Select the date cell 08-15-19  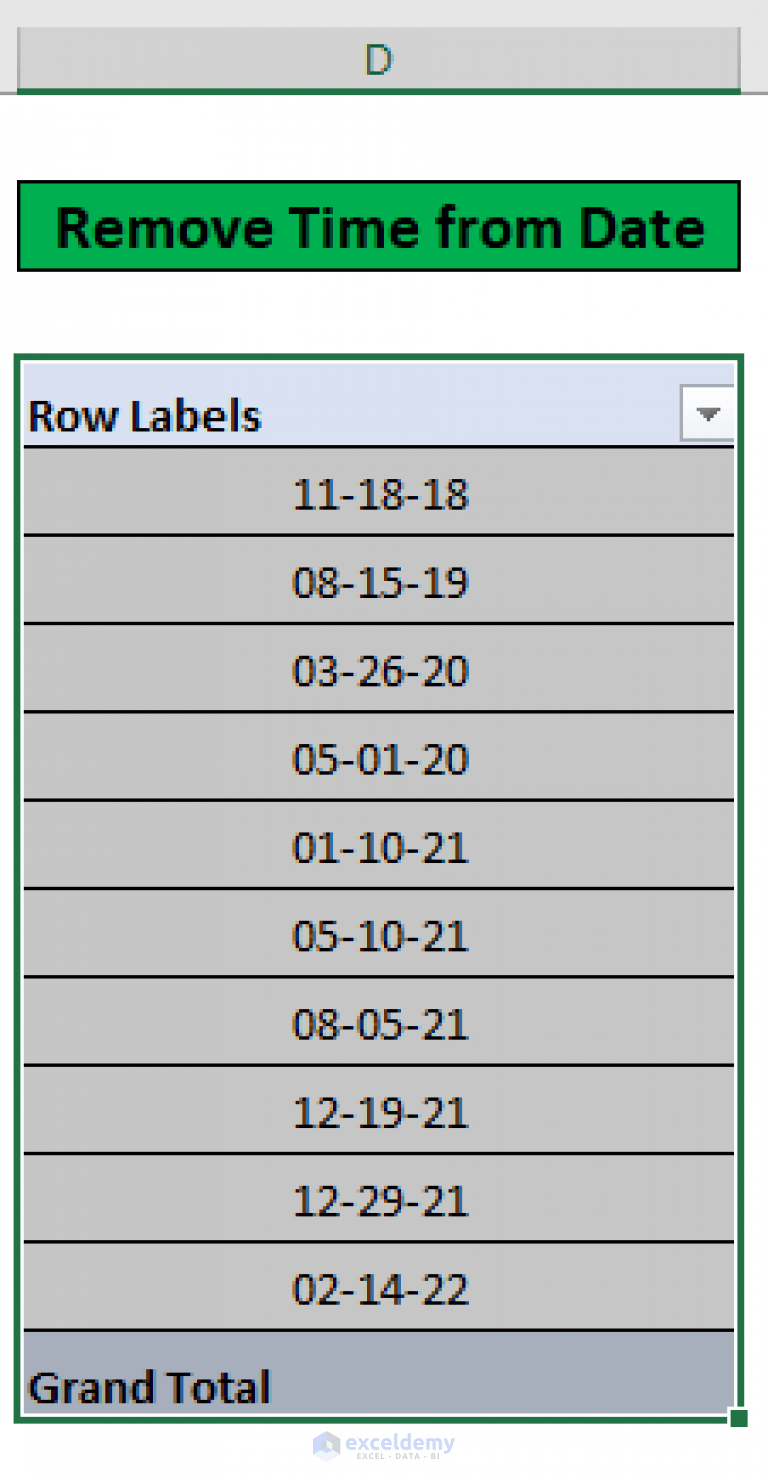pos(380,581)
